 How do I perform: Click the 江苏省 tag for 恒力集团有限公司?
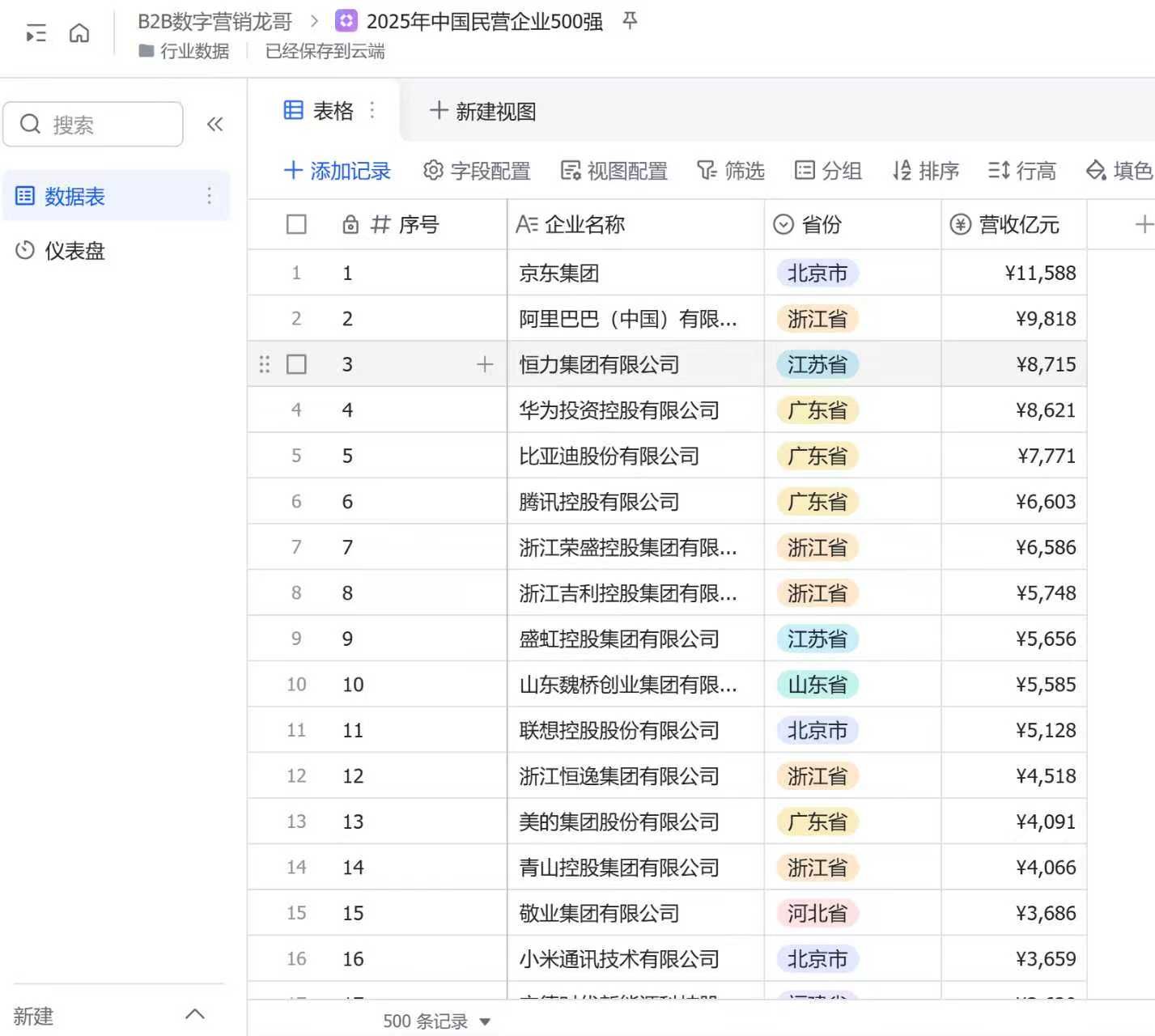point(817,364)
